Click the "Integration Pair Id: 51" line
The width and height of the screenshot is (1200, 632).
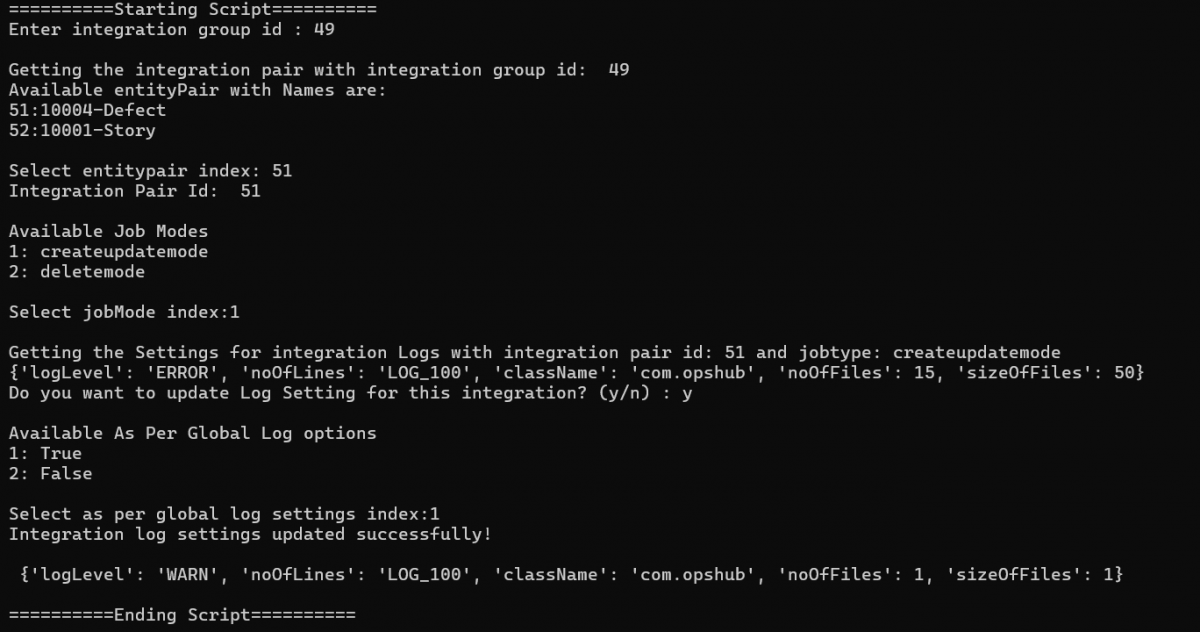[134, 191]
